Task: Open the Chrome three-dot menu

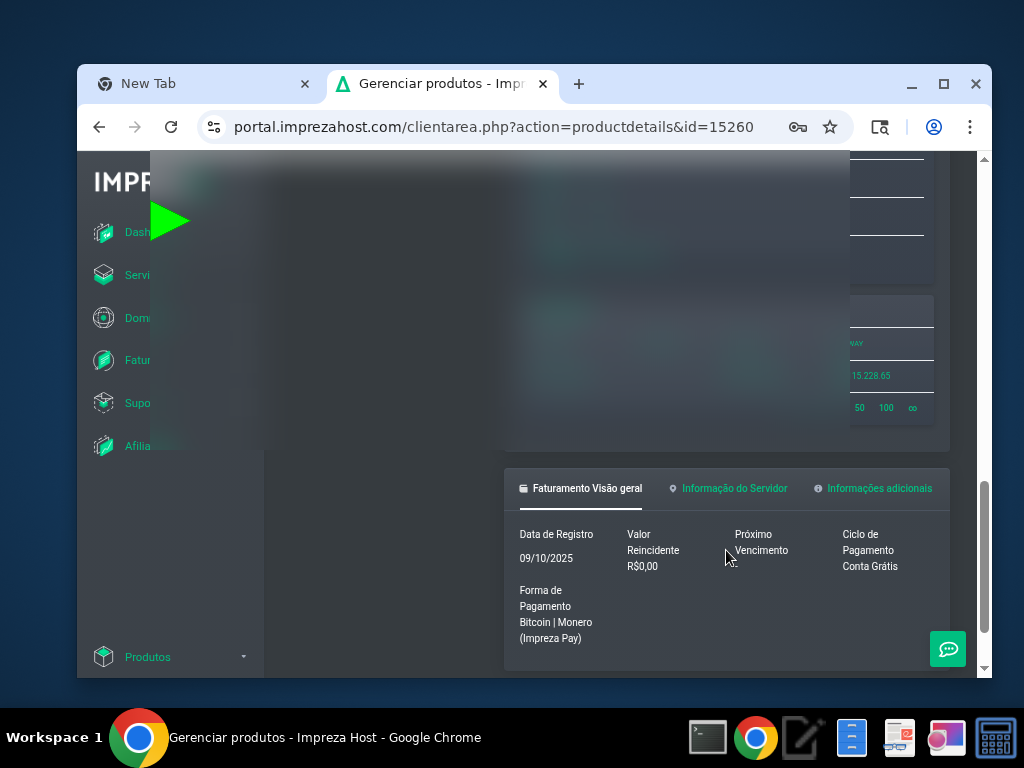Action: point(970,127)
